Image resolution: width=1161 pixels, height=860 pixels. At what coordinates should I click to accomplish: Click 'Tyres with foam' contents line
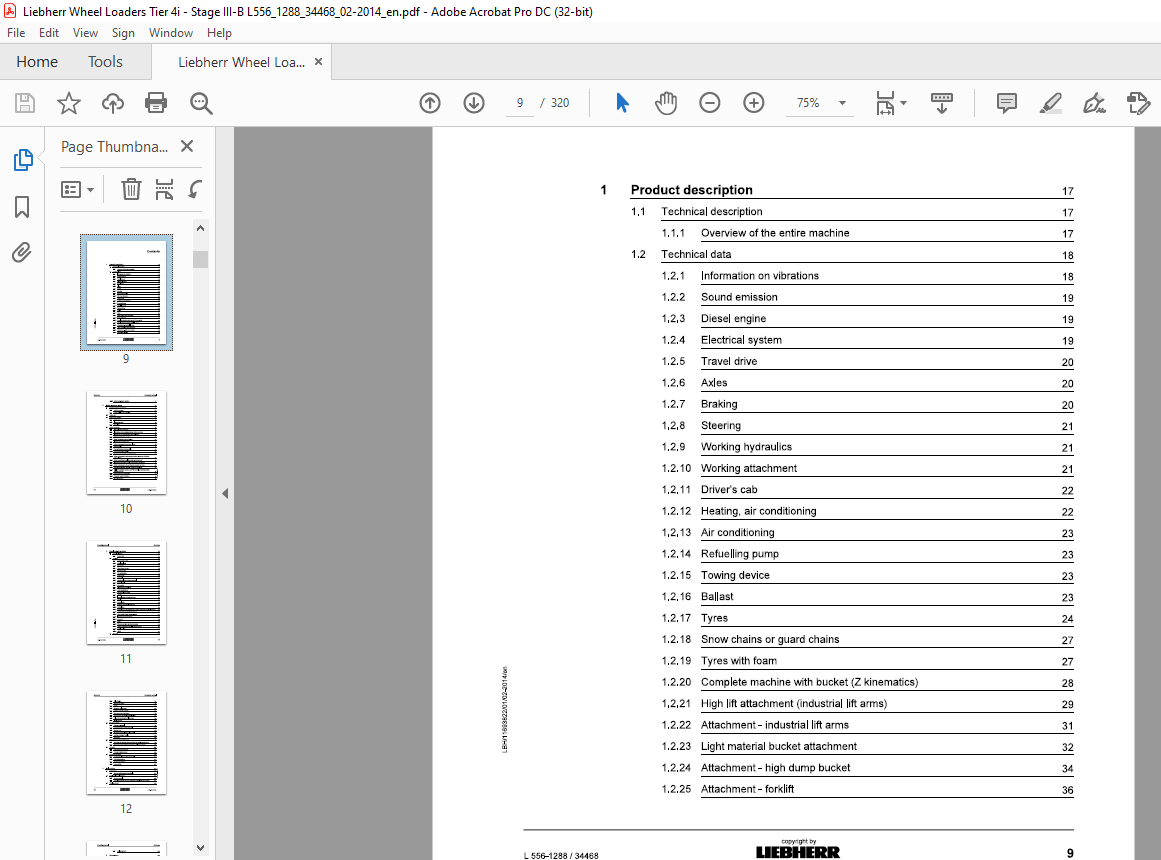point(739,661)
